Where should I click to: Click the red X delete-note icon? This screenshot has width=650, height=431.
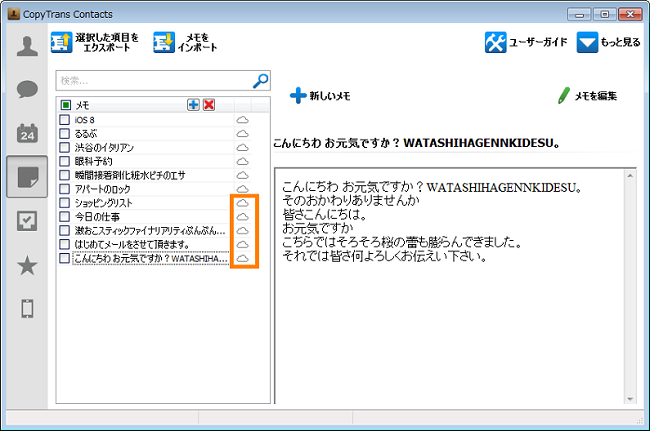(x=209, y=105)
